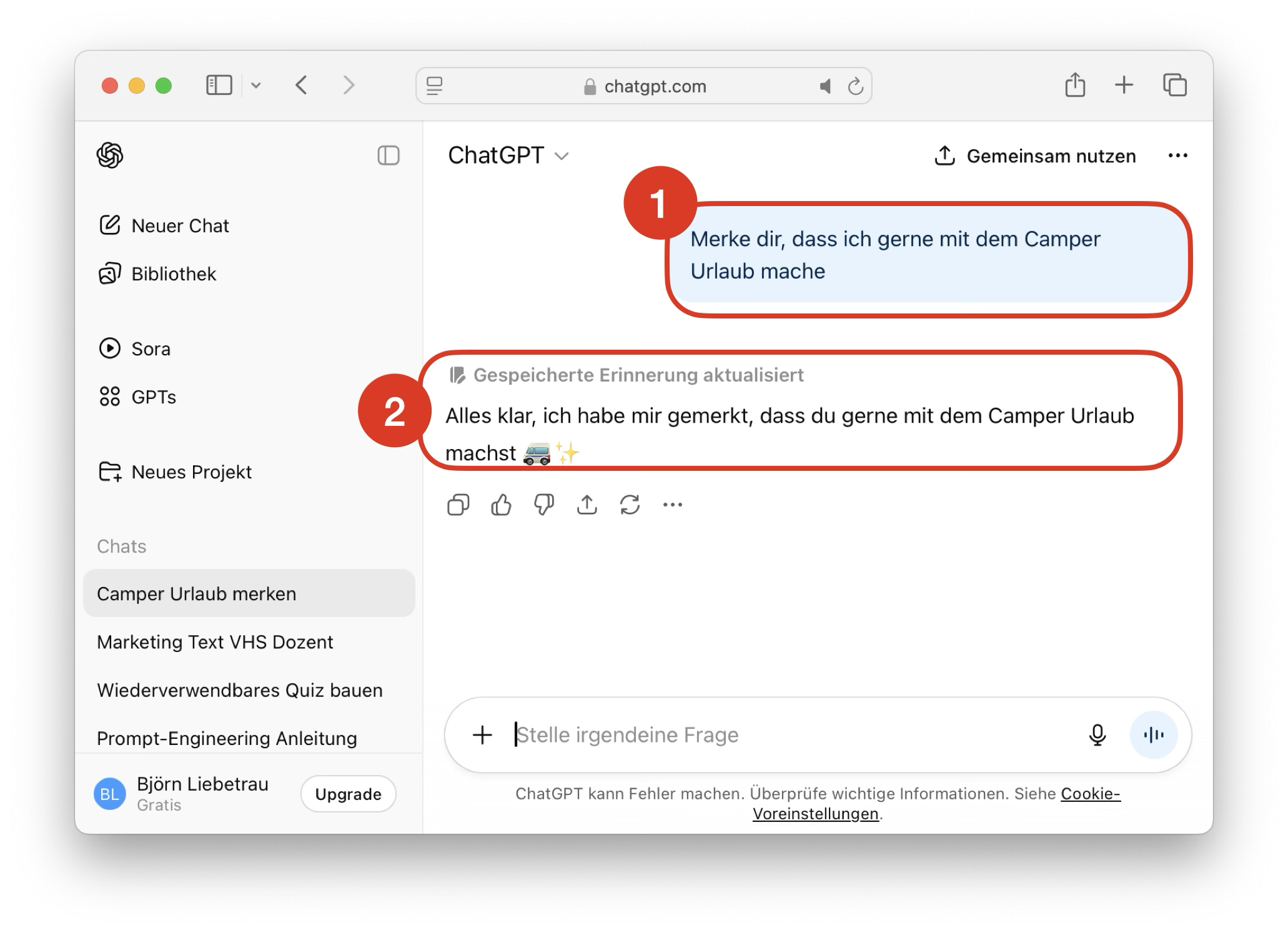1288x933 pixels.
Task: Mute the tab audio in address bar
Action: (825, 86)
